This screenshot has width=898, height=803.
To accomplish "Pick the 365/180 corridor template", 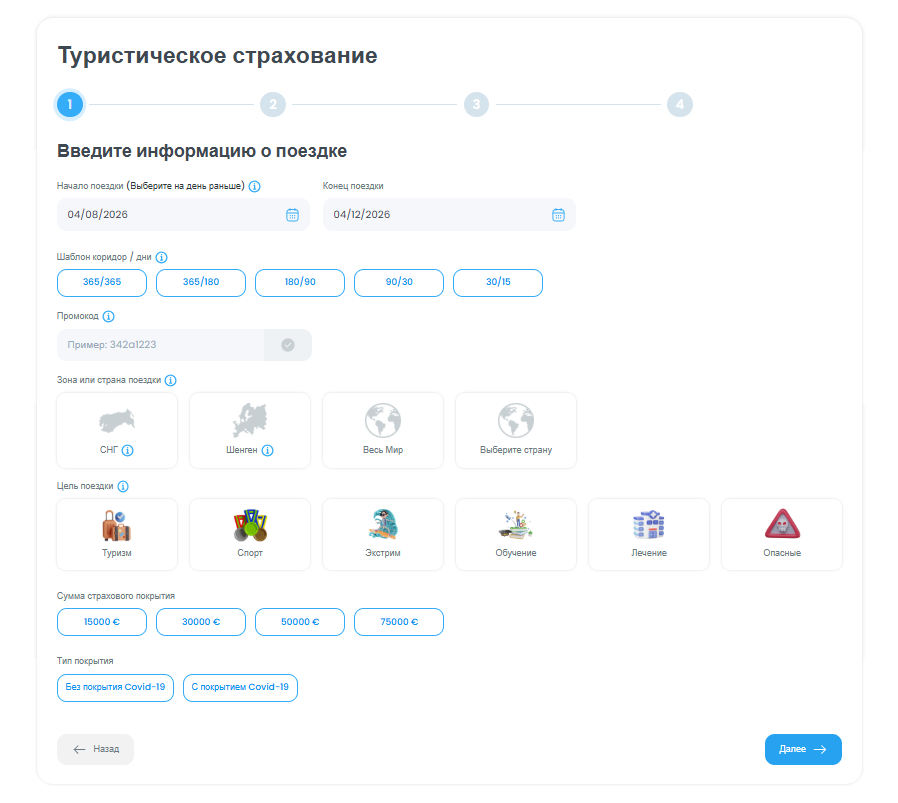I will (x=200, y=283).
